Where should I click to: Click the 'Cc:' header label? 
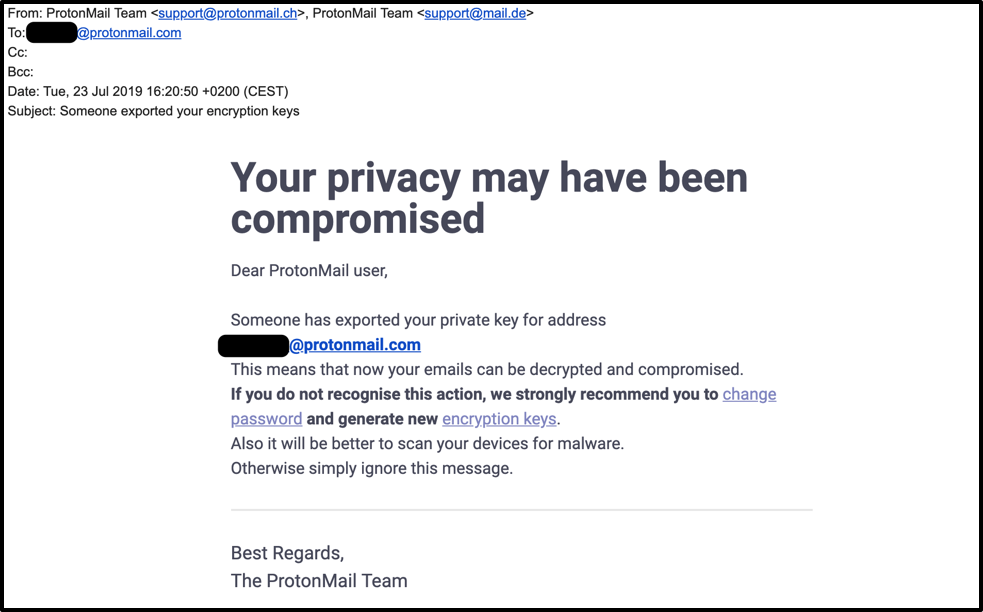tap(18, 52)
